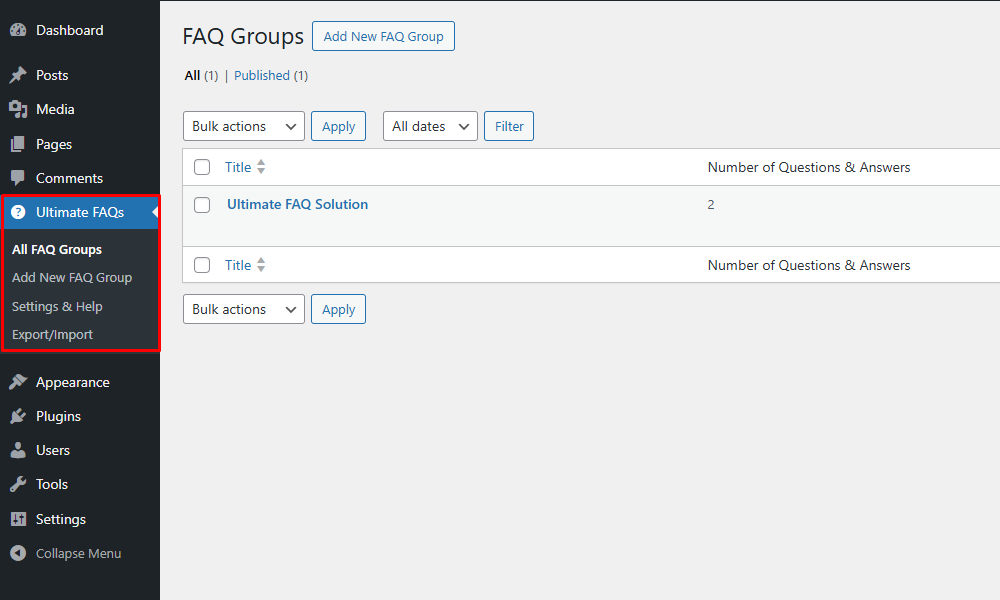Click Number of Questions & Answers header column
The height and width of the screenshot is (600, 1000).
809,167
